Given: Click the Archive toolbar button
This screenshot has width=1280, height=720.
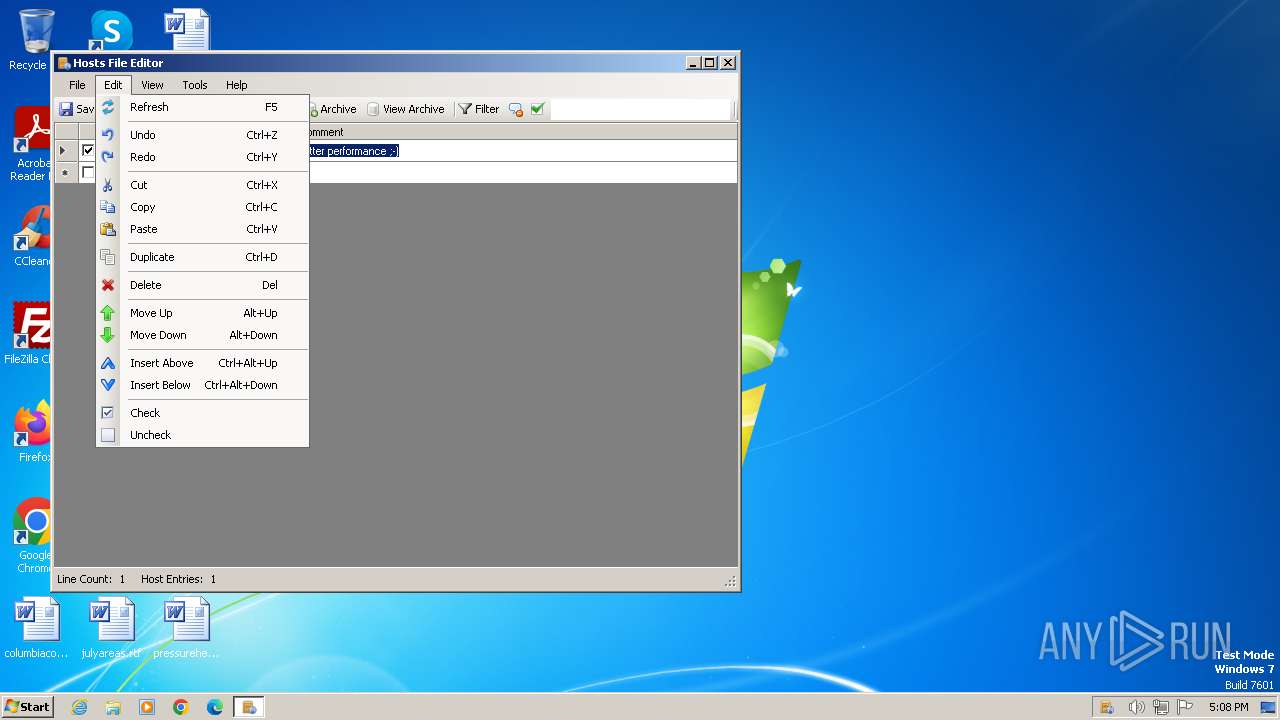Looking at the screenshot, I should point(334,109).
